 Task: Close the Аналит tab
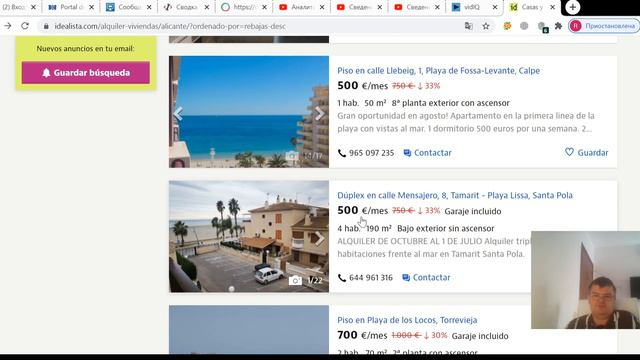click(x=322, y=7)
